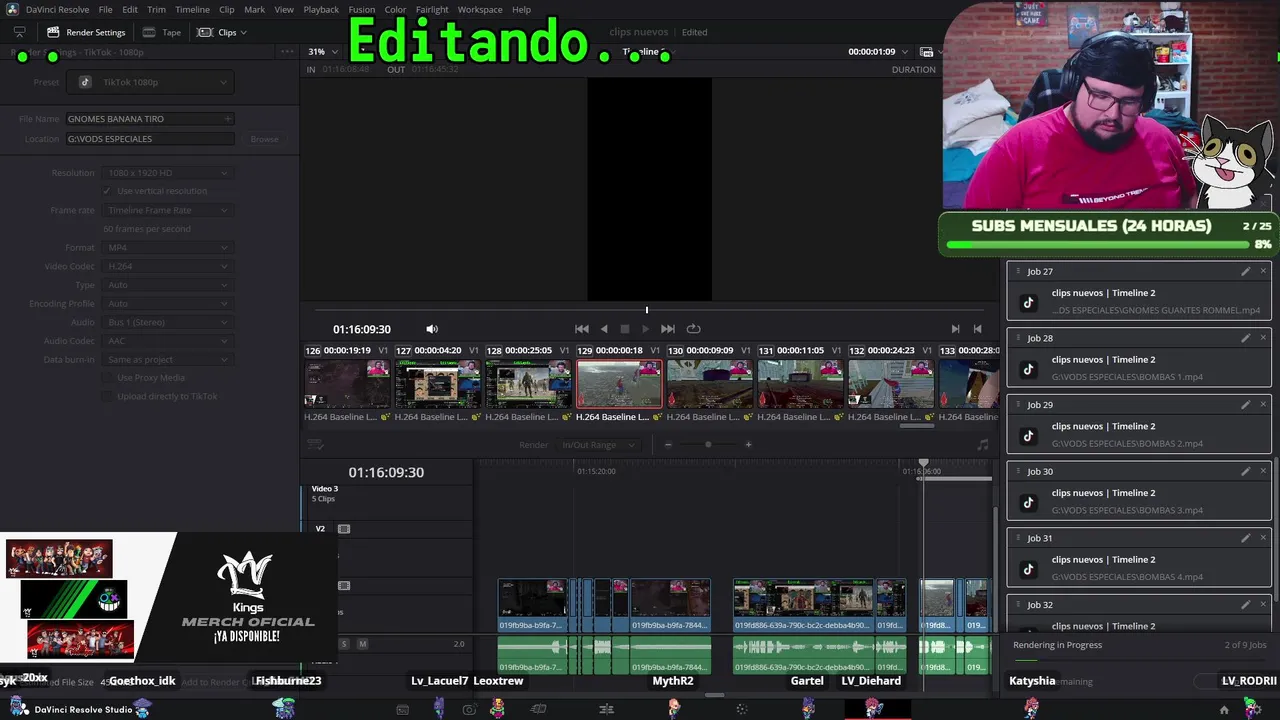The image size is (1280, 720).
Task: Go to the home icon in bottom bar
Action: click(x=1224, y=710)
